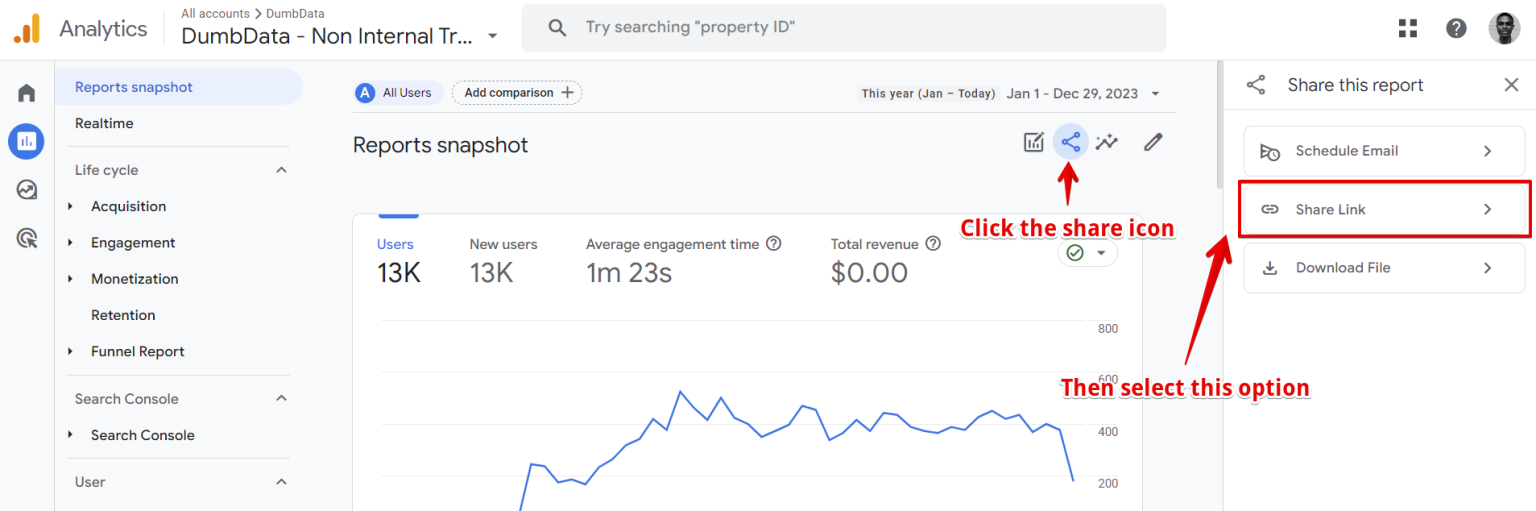Image resolution: width=1536 pixels, height=511 pixels.
Task: Open the Help question mark icon
Action: pyautogui.click(x=1456, y=28)
